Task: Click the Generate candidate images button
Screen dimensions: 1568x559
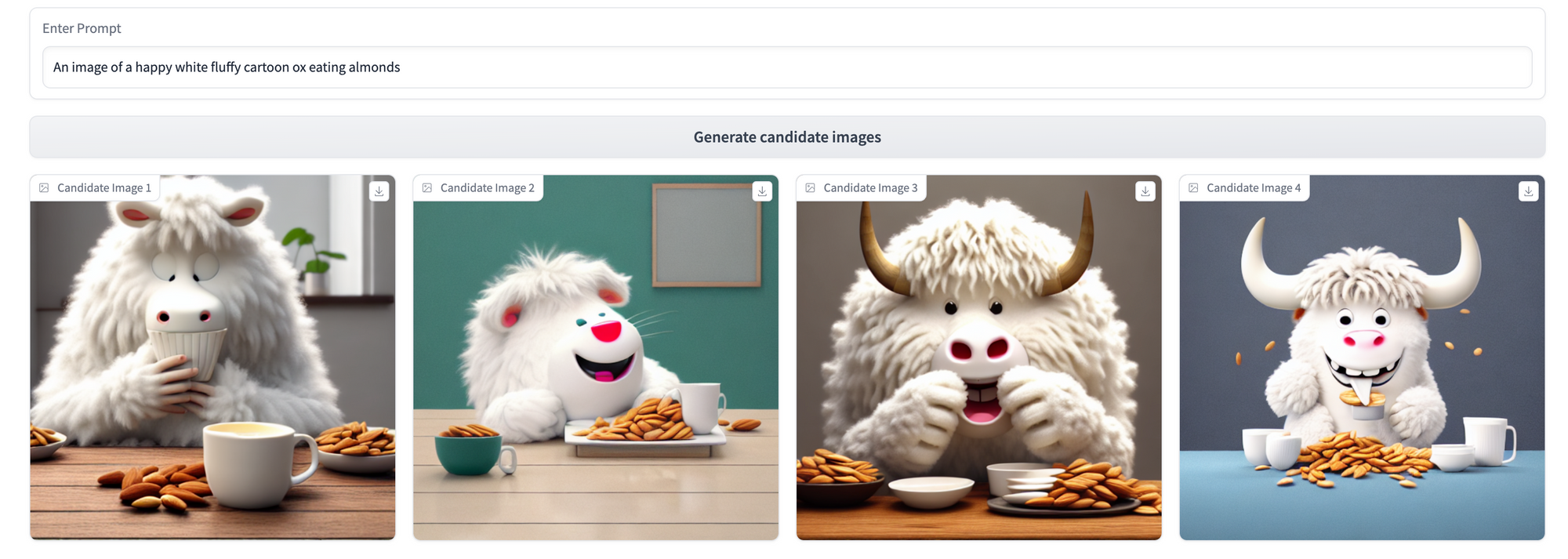Action: [x=787, y=137]
